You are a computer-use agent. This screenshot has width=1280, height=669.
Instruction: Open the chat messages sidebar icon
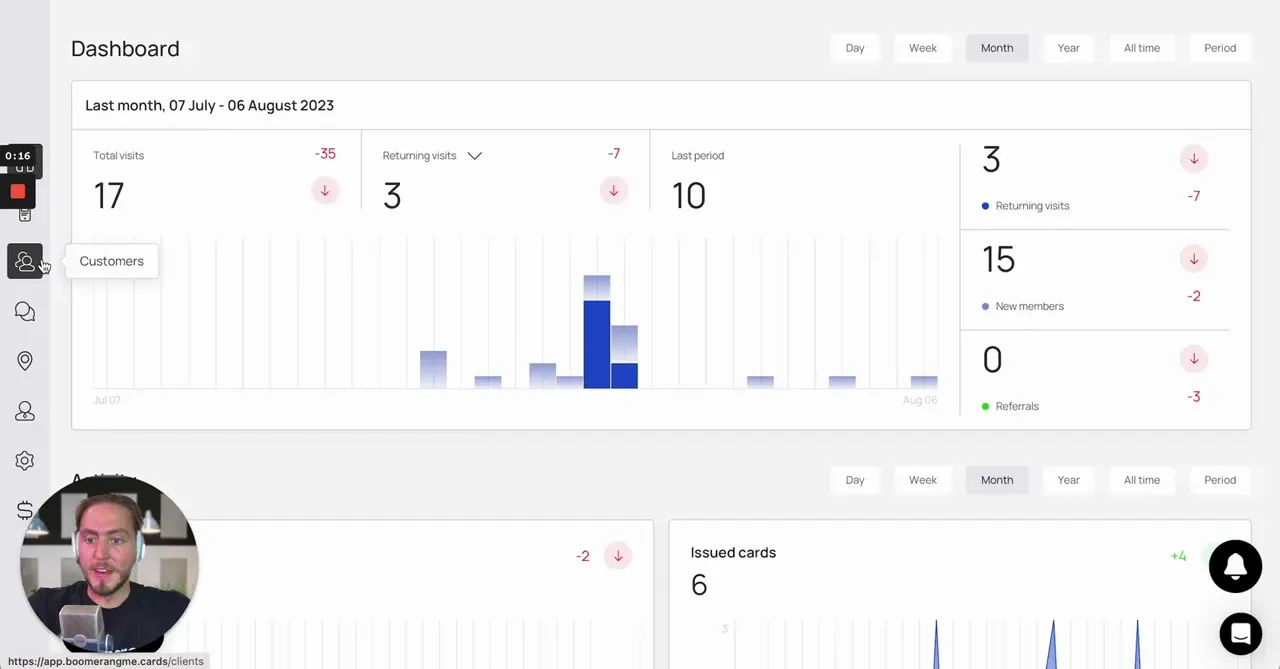(x=25, y=312)
